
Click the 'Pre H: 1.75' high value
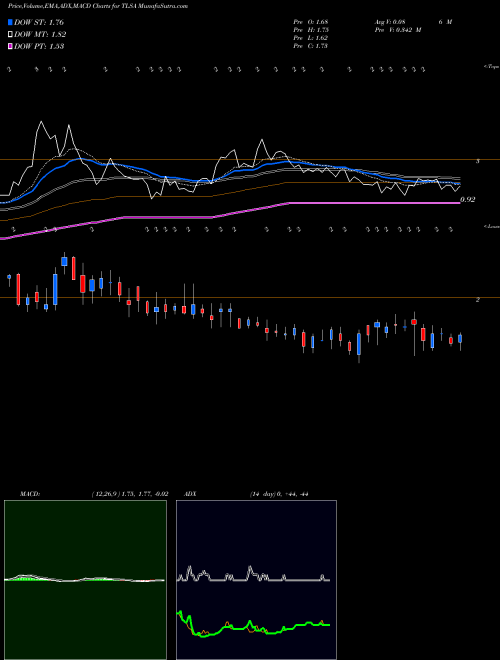click(x=311, y=30)
